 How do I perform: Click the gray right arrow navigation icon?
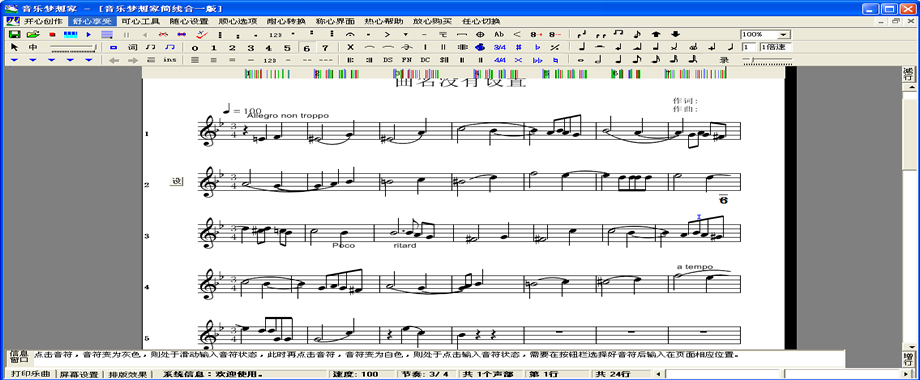[x=133, y=60]
